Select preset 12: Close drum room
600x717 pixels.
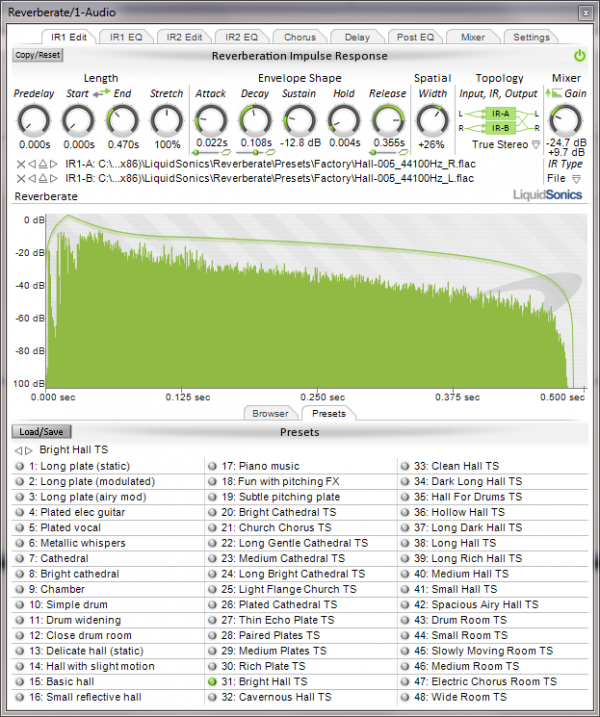click(108, 636)
